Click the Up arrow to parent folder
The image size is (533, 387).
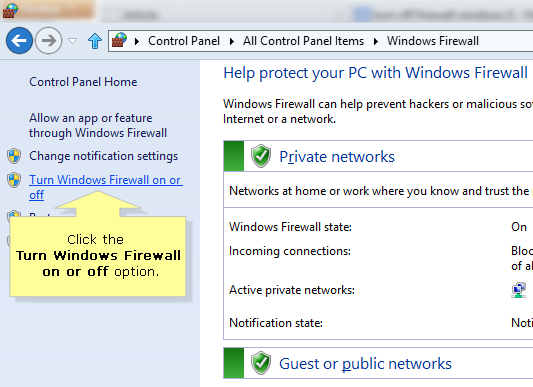[x=95, y=41]
